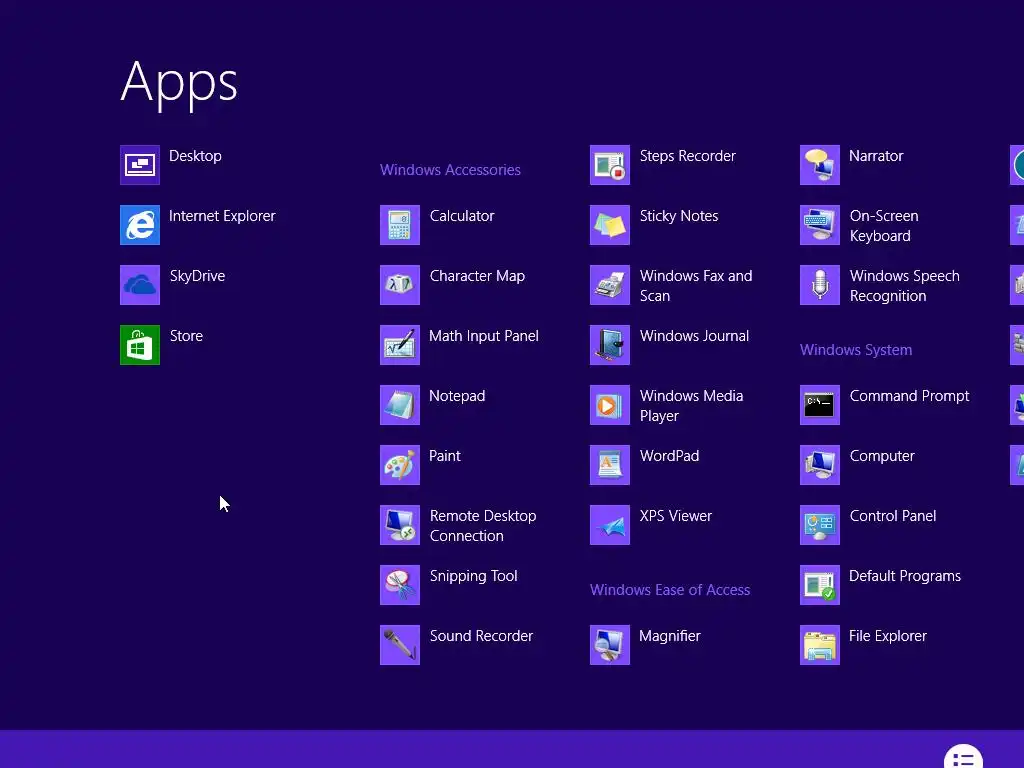Click the "Control Panel" label text

click(x=893, y=516)
